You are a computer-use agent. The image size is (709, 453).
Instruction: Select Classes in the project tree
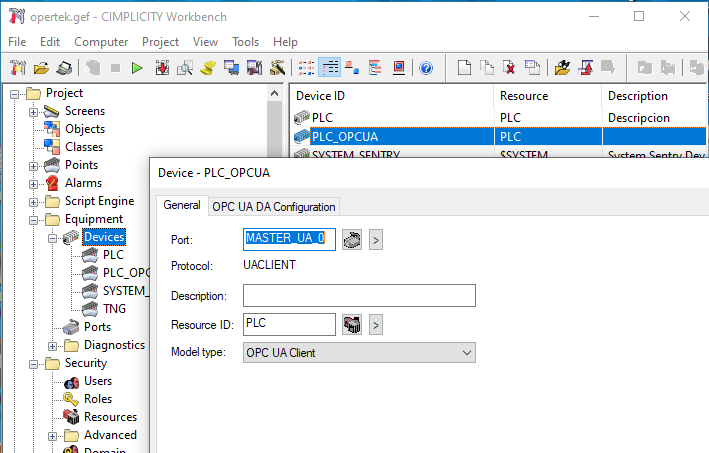(x=84, y=147)
